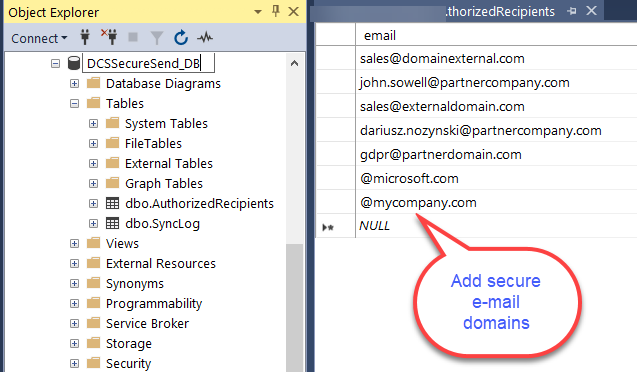Image resolution: width=637 pixels, height=372 pixels.
Task: Click the new-row selector with asterisk marker
Action: click(x=336, y=226)
